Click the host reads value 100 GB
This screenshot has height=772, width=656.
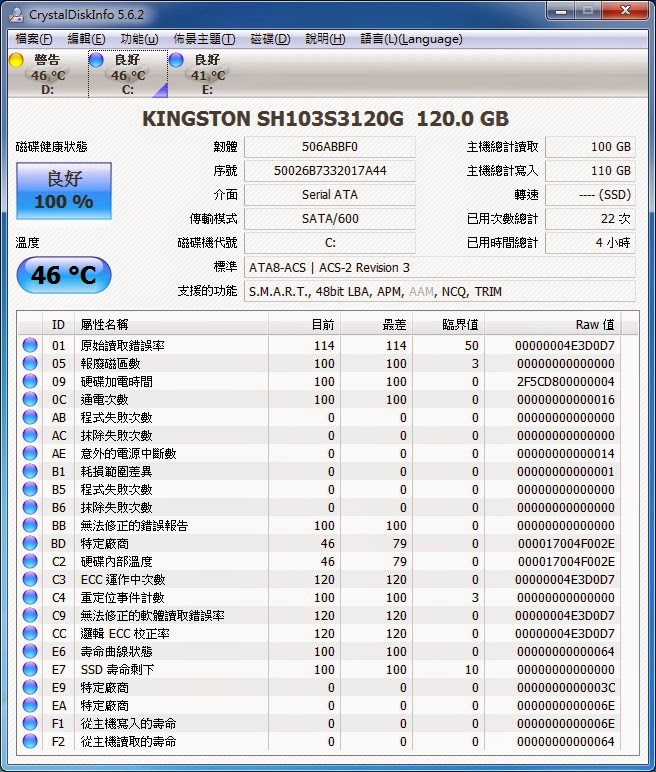(590, 147)
